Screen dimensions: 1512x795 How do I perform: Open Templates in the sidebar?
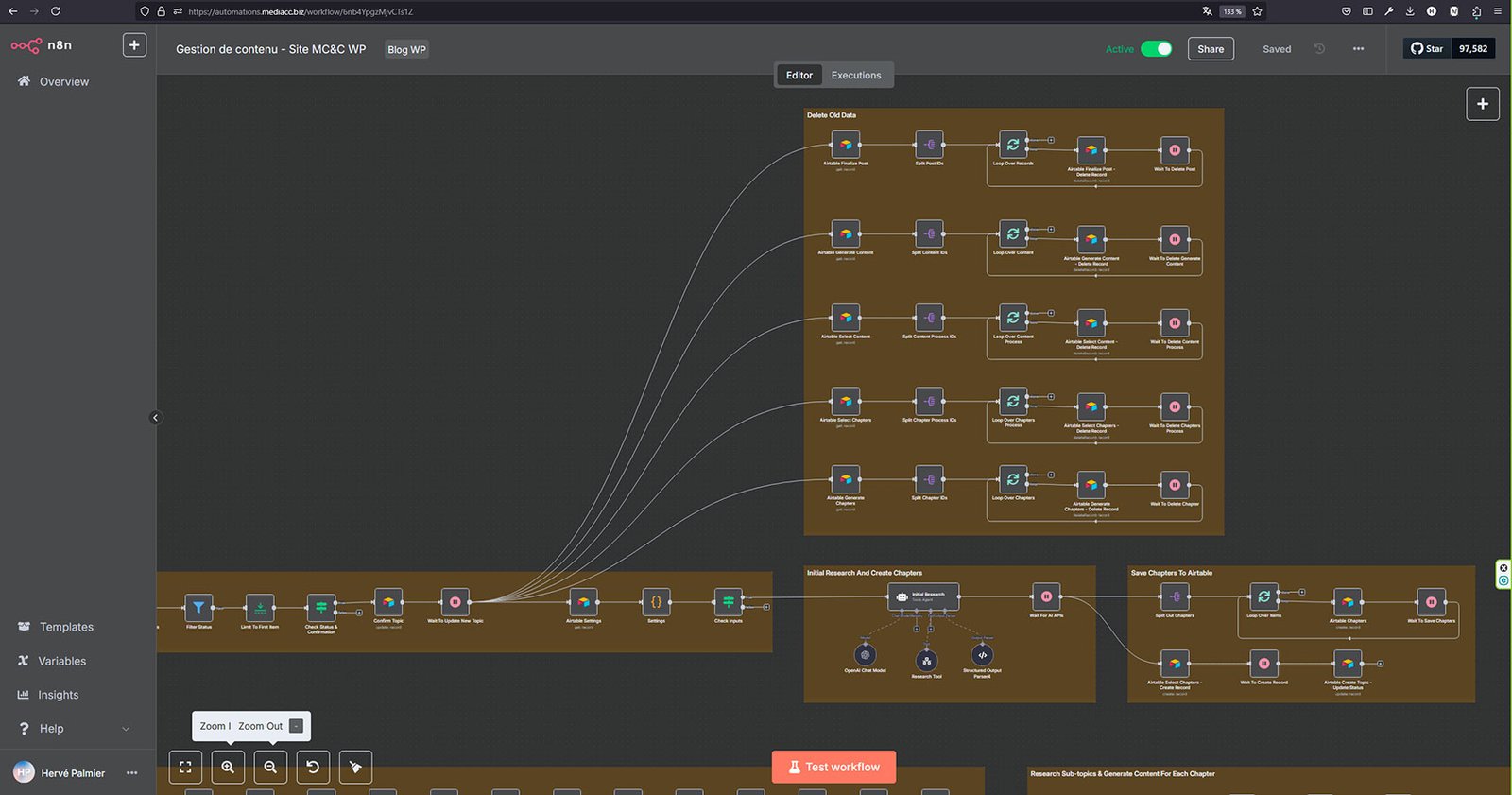66,627
